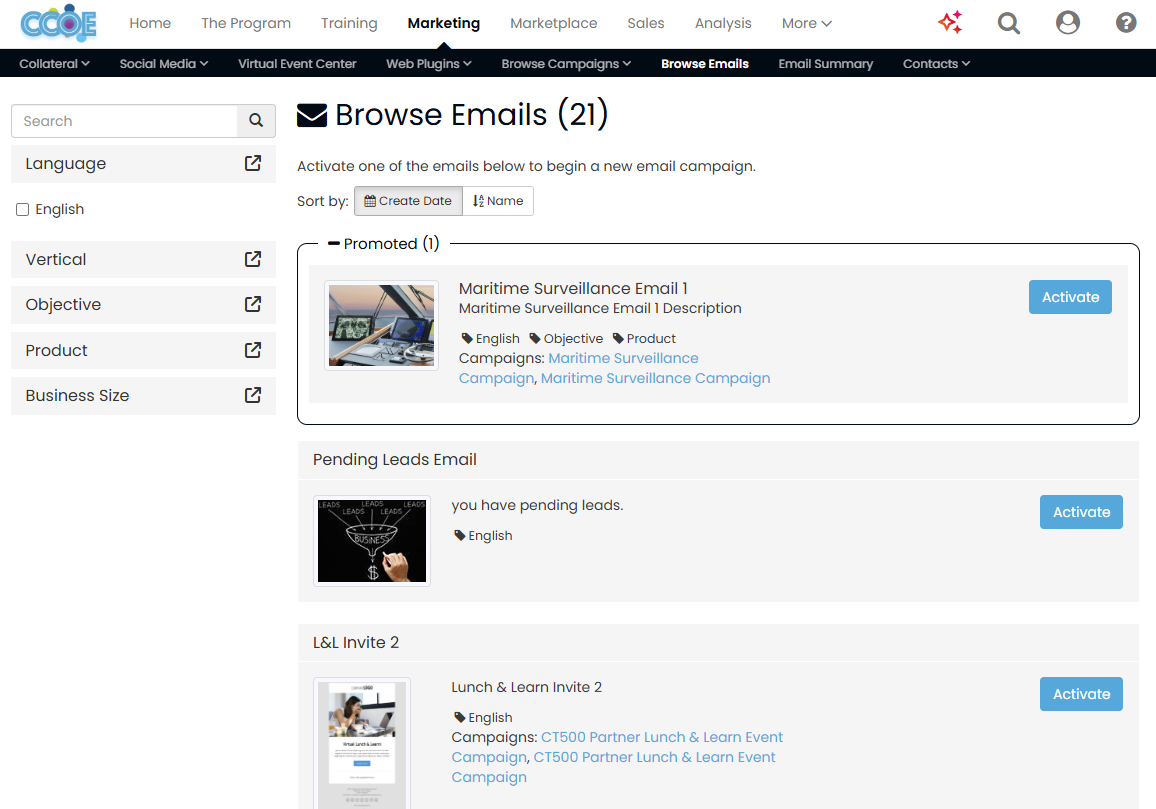1156x809 pixels.
Task: Collapse the Promoted (1) section
Action: 383,243
